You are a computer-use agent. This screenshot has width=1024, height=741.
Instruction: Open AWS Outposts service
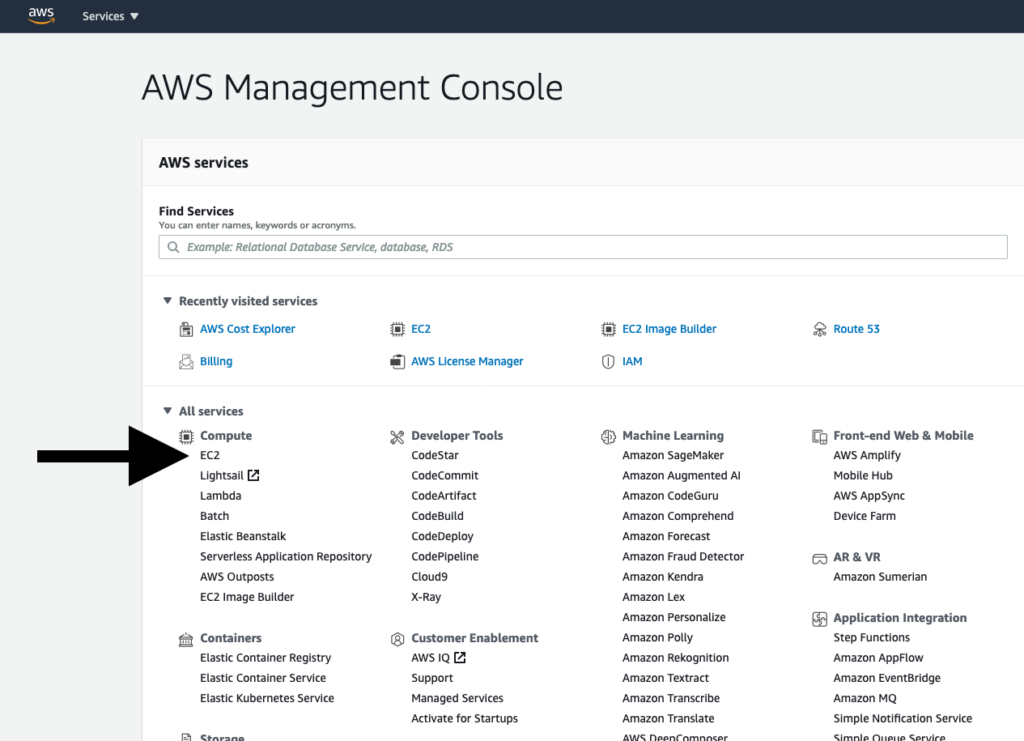pyautogui.click(x=237, y=576)
